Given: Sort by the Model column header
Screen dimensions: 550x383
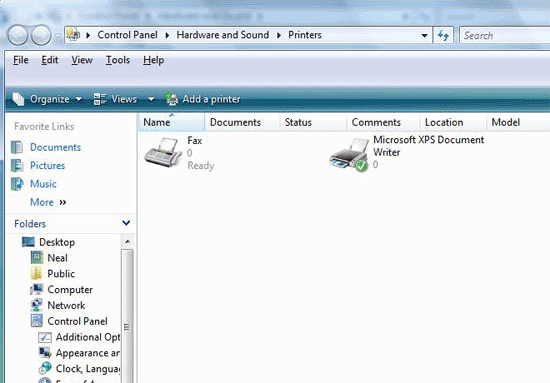Looking at the screenshot, I should point(518,122).
